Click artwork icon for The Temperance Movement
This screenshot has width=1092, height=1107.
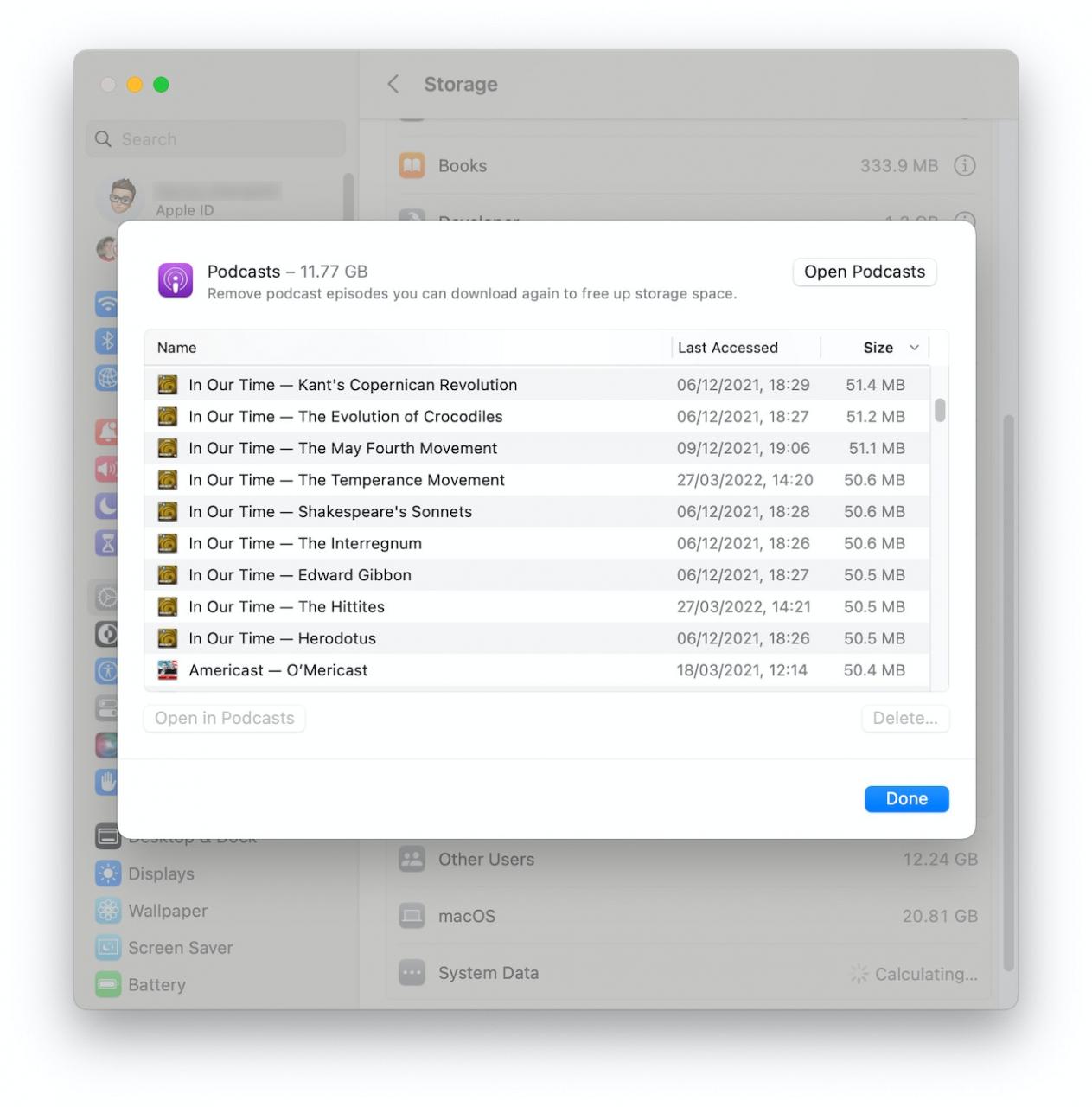pyautogui.click(x=168, y=480)
